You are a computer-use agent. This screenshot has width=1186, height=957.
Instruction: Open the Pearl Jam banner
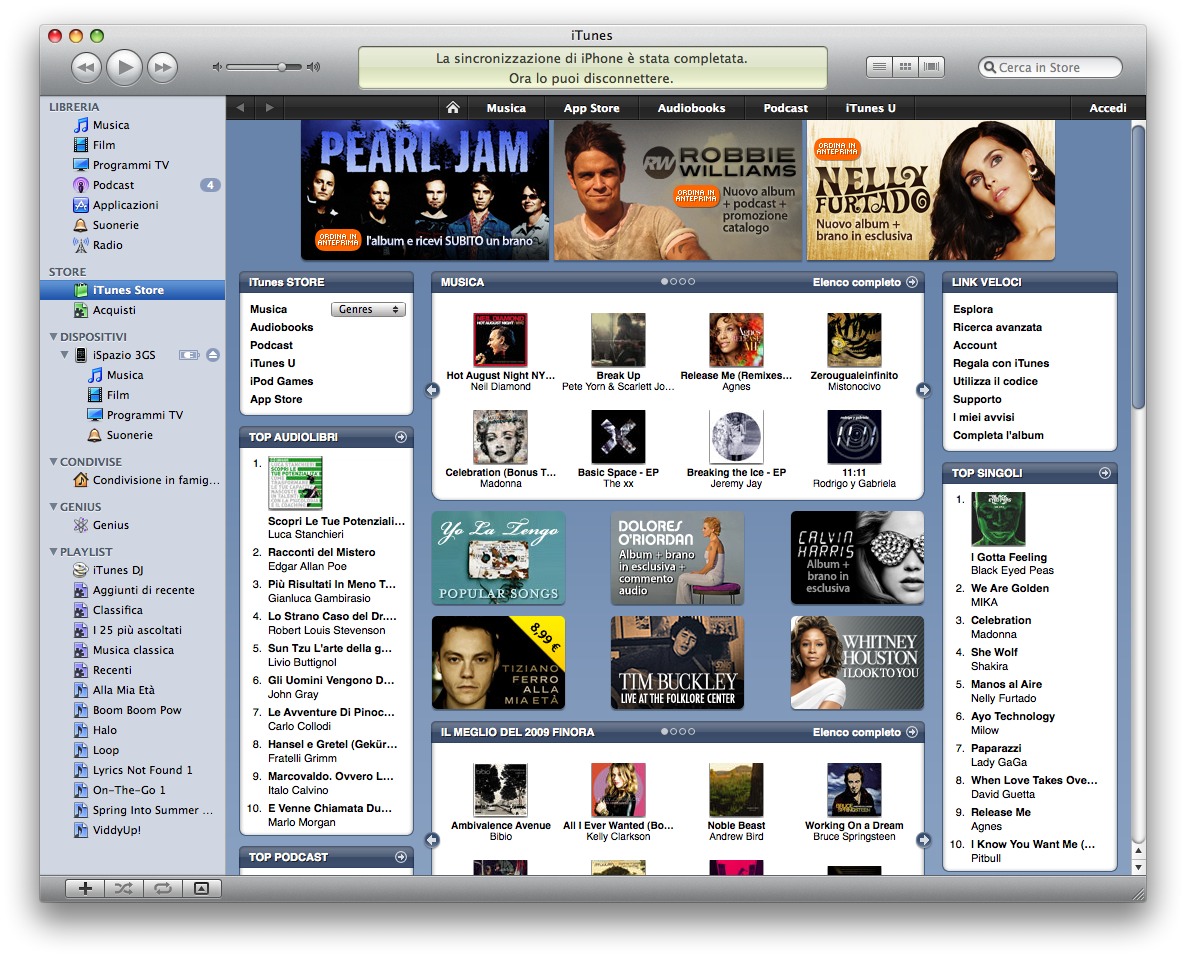click(x=425, y=190)
